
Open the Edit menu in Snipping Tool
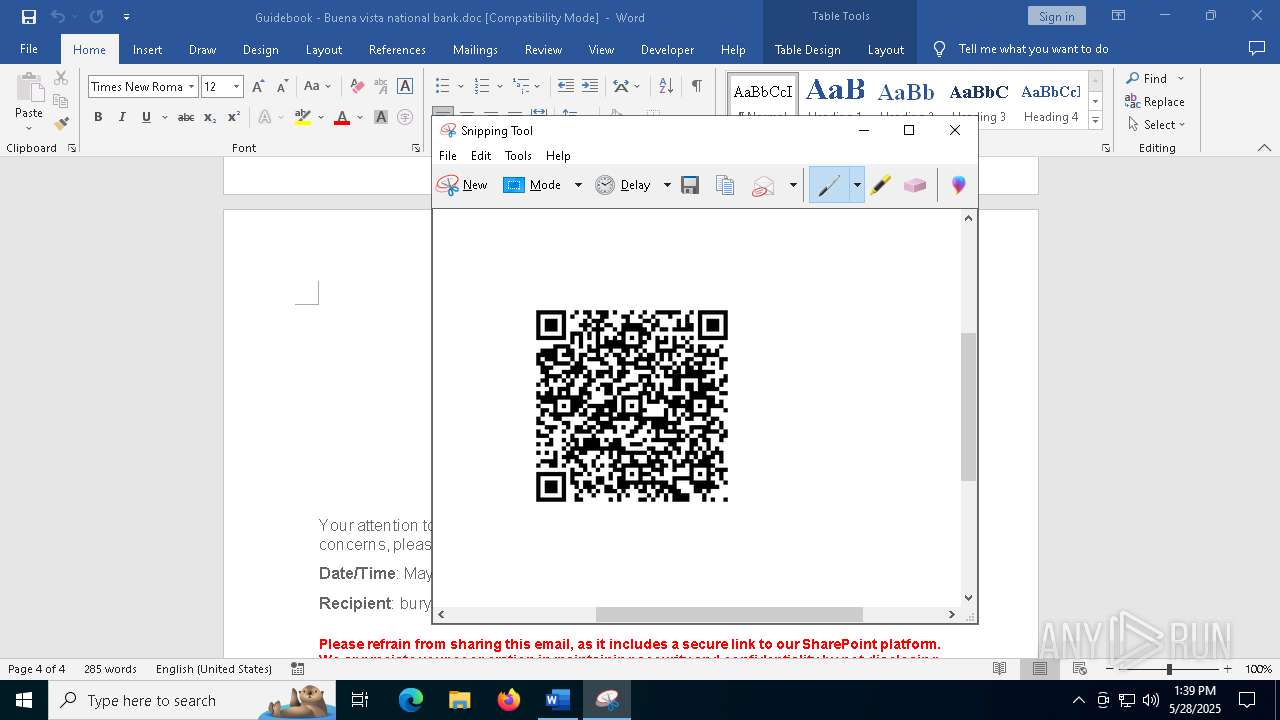click(481, 156)
